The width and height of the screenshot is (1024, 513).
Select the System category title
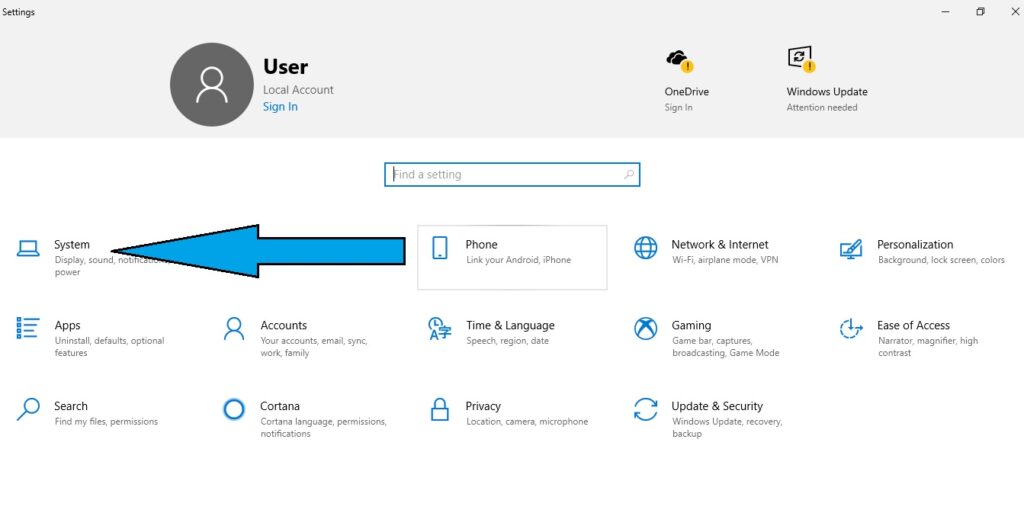(72, 244)
